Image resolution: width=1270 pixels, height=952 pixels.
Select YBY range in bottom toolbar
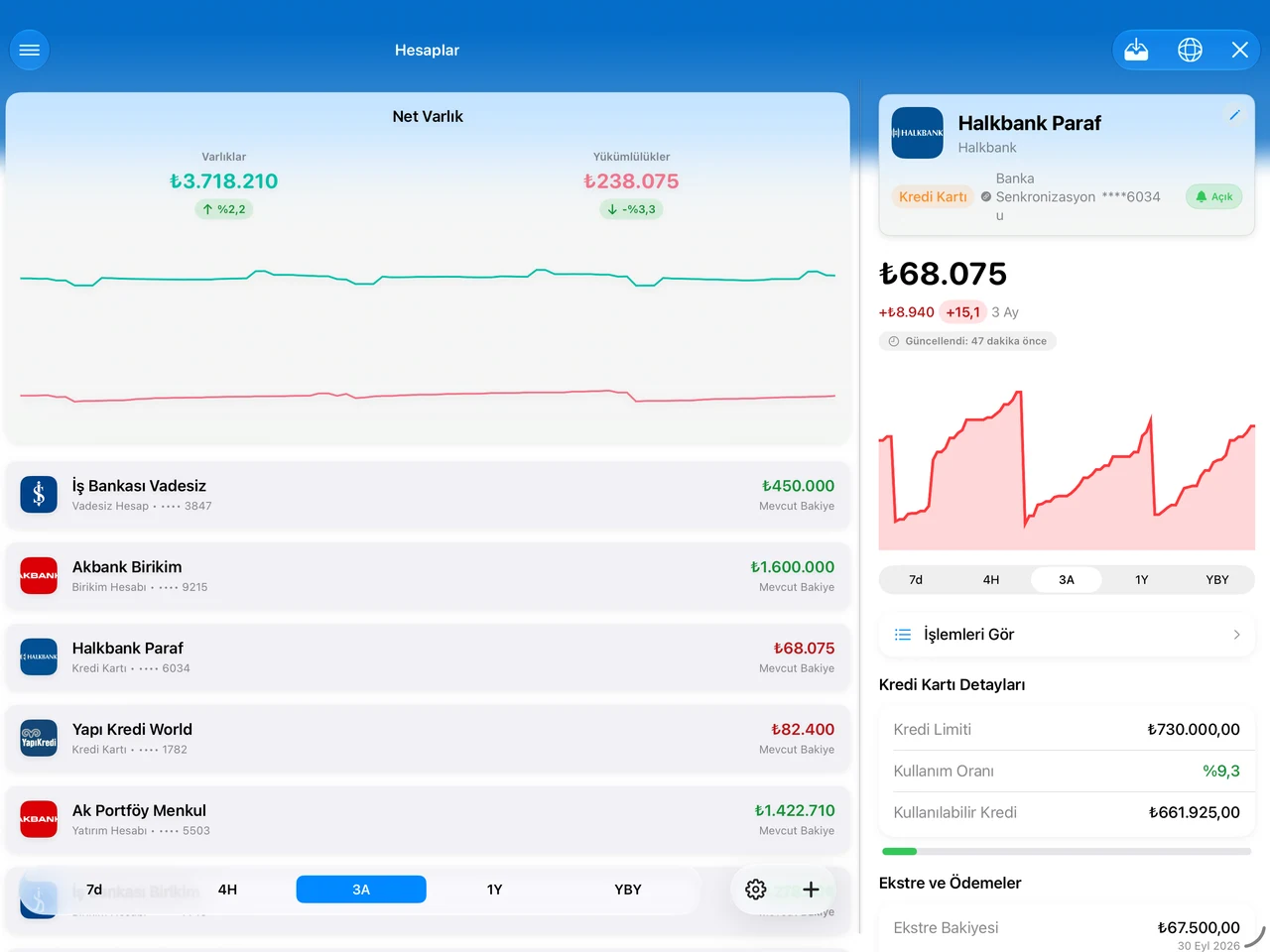click(628, 890)
